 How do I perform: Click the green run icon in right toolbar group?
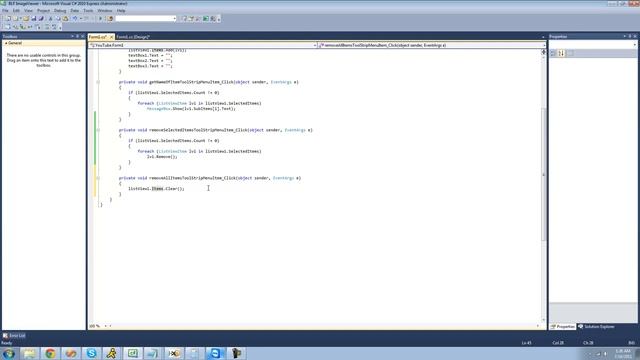(x=206, y=18)
